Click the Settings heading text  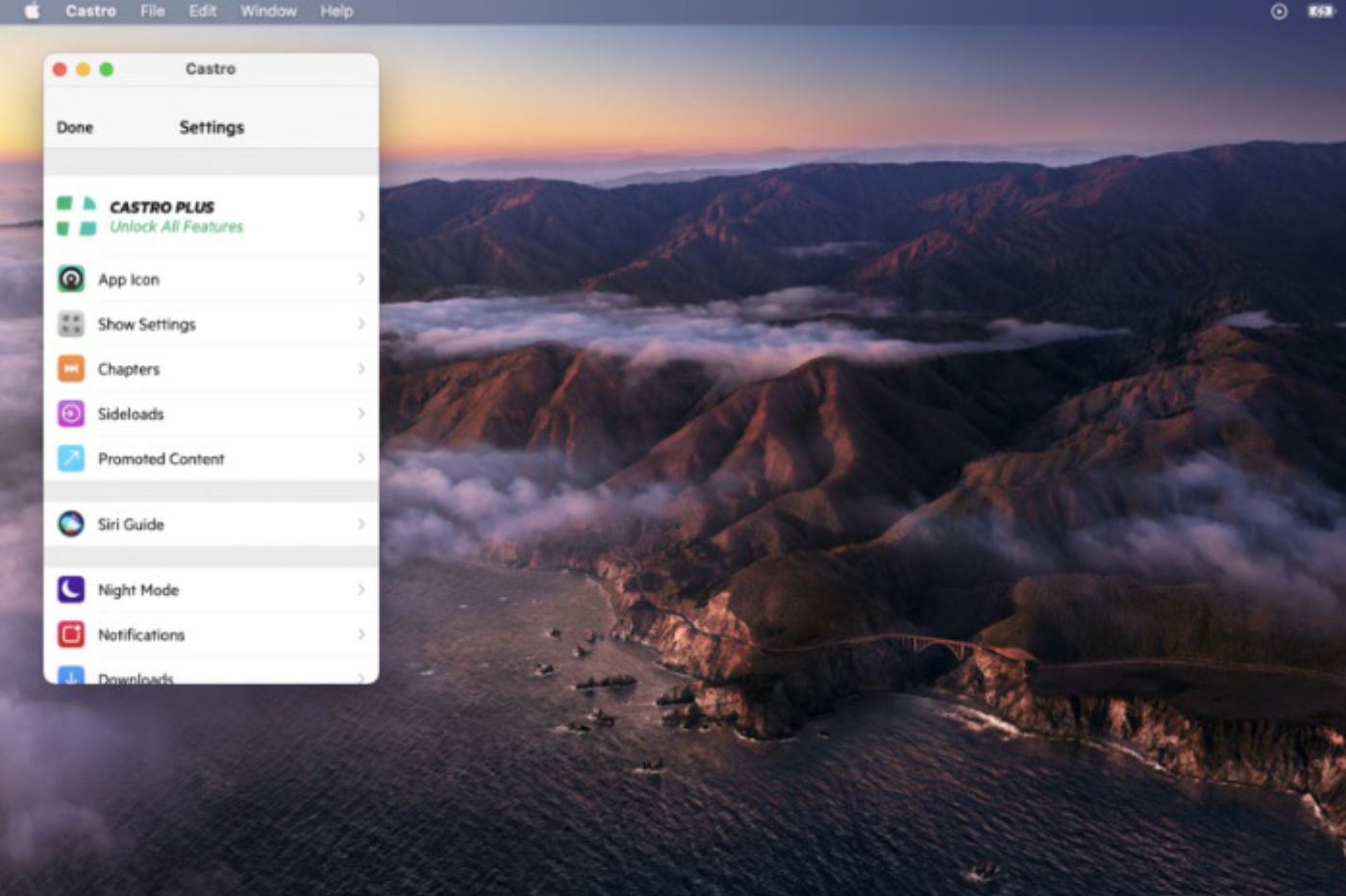(212, 128)
